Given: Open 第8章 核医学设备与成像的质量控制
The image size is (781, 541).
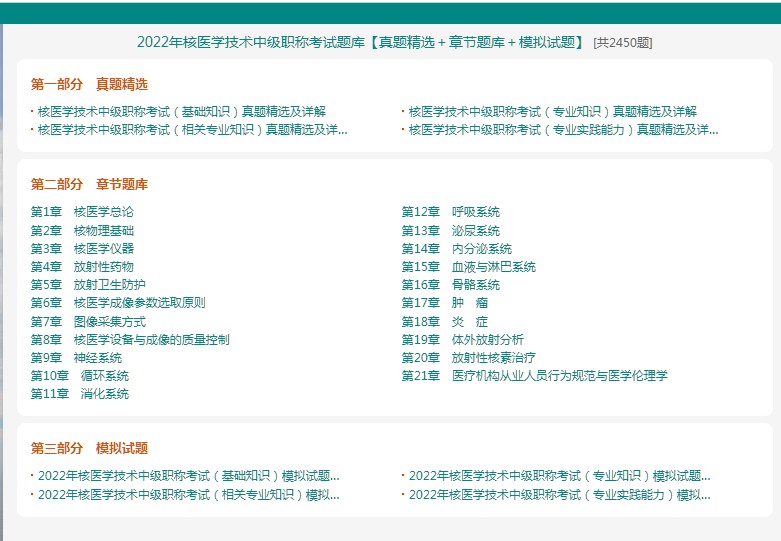Looking at the screenshot, I should click(130, 340).
